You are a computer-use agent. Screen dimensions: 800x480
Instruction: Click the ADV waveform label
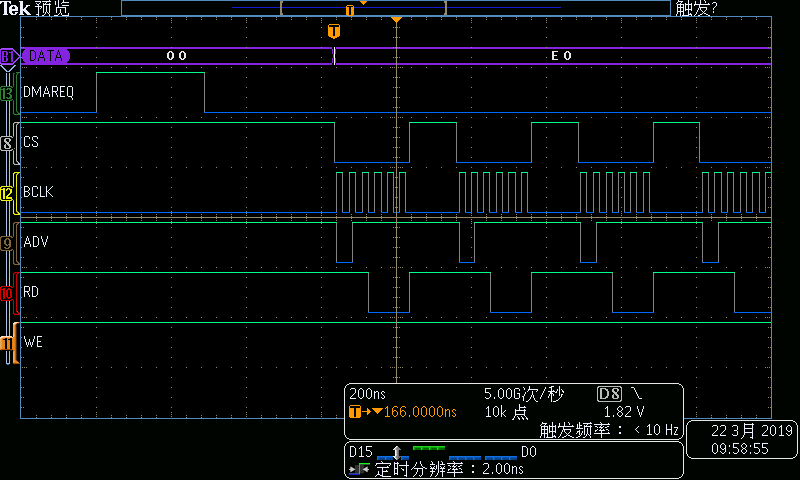(x=36, y=242)
